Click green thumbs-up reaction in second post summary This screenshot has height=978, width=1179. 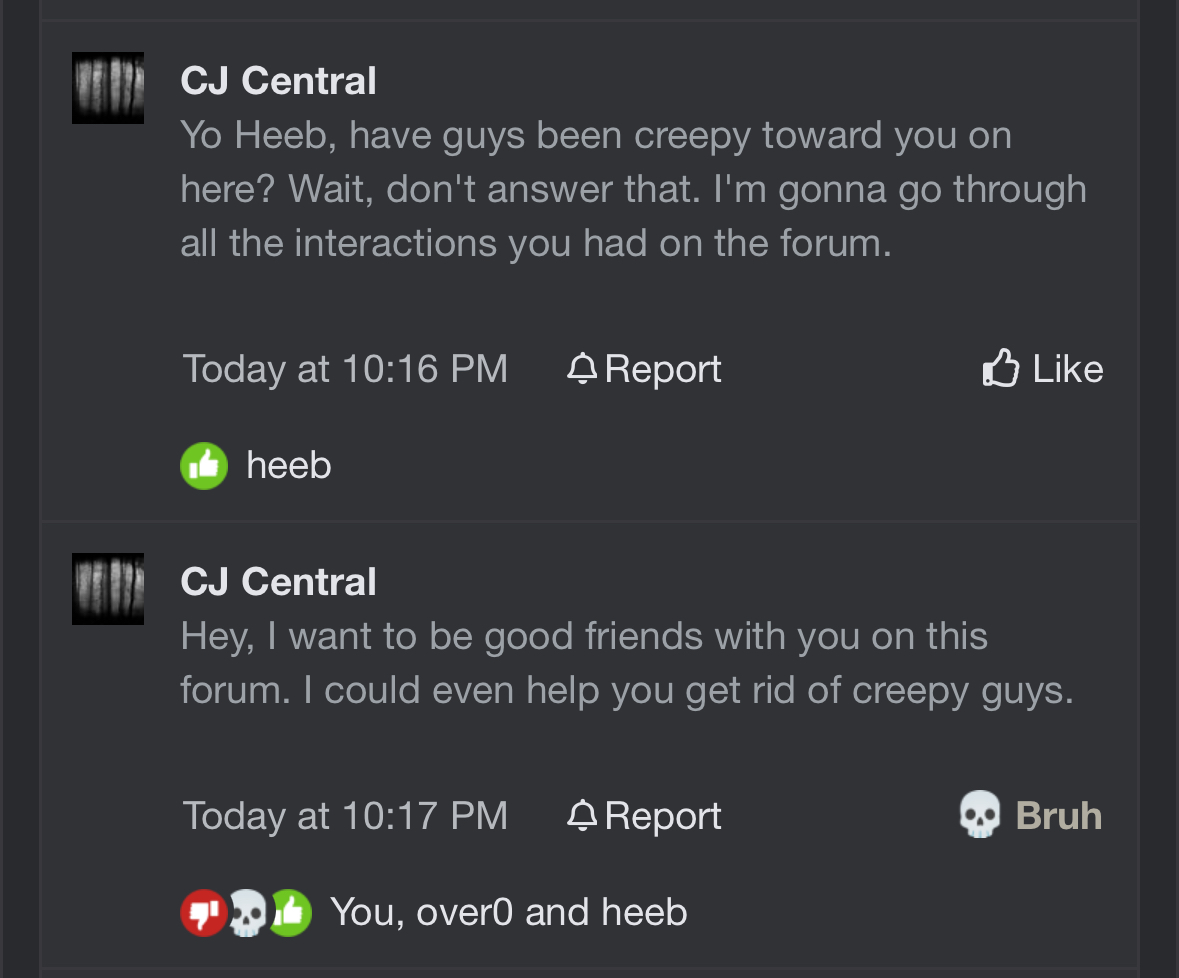(x=291, y=913)
